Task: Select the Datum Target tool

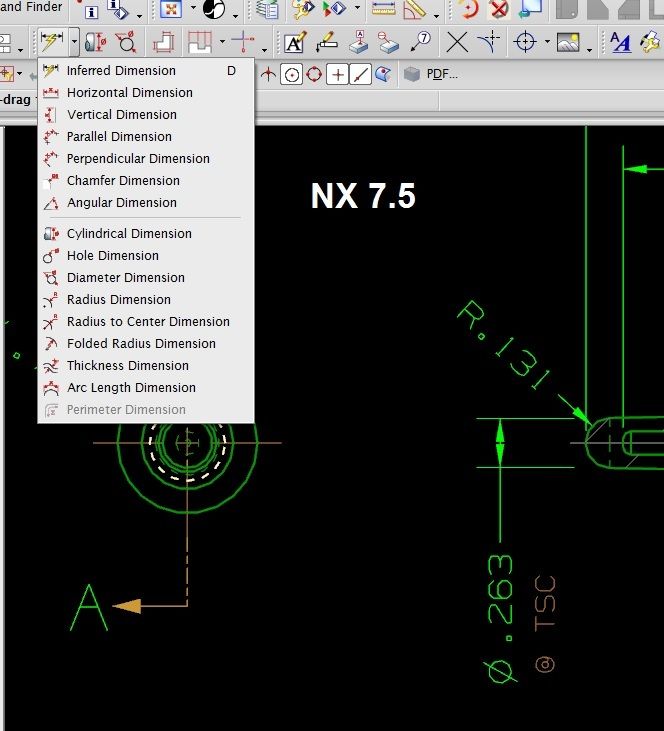Action: [388, 42]
